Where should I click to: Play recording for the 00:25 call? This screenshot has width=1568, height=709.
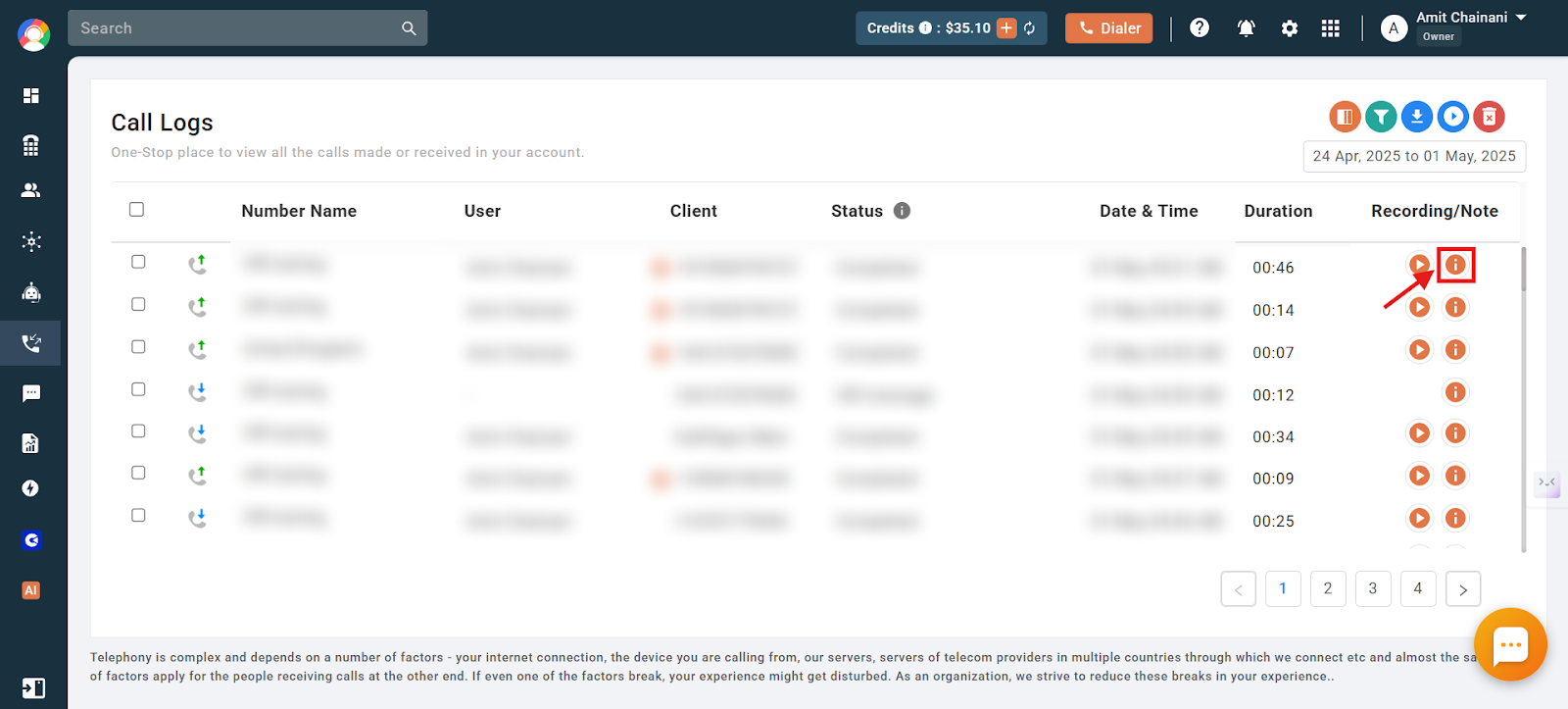click(x=1419, y=518)
